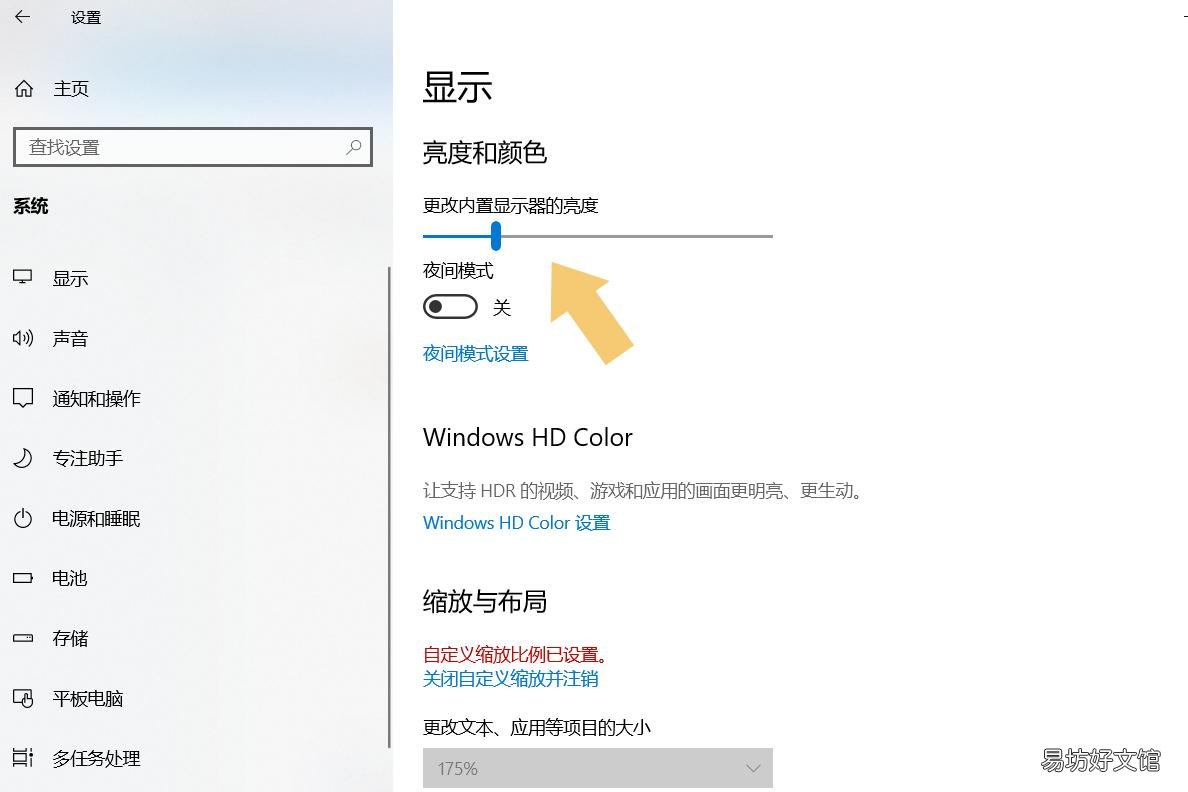The image size is (1188, 792).
Task: Open the 平板电脑 (Tablet) settings page
Action: point(87,698)
